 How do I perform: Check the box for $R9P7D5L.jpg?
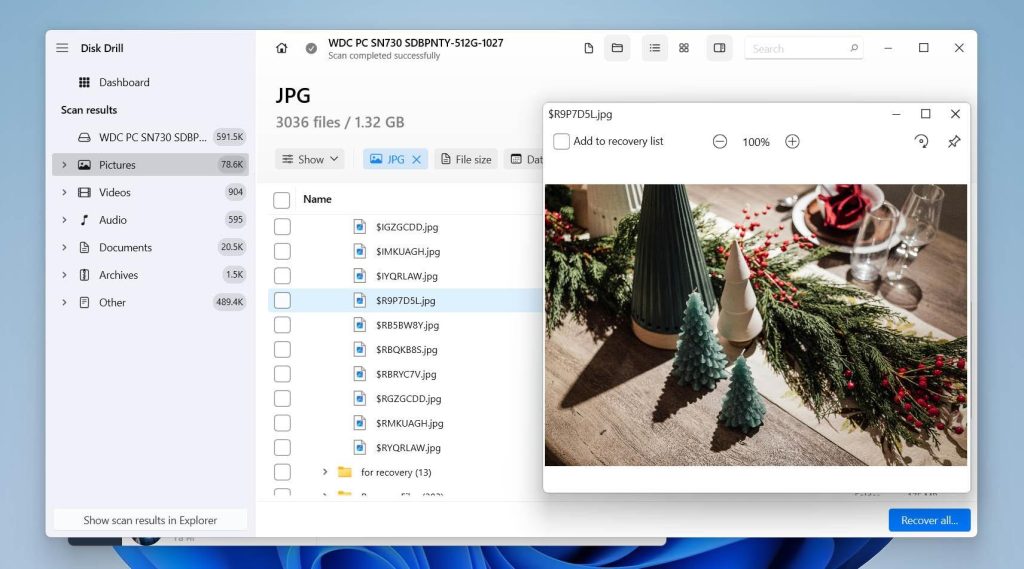282,301
